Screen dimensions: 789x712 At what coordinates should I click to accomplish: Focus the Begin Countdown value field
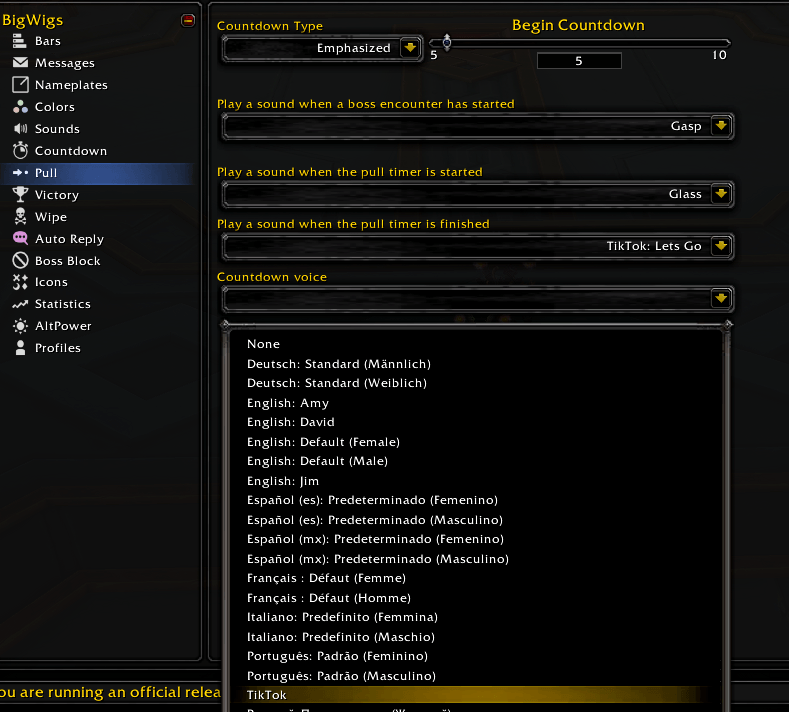click(x=579, y=61)
